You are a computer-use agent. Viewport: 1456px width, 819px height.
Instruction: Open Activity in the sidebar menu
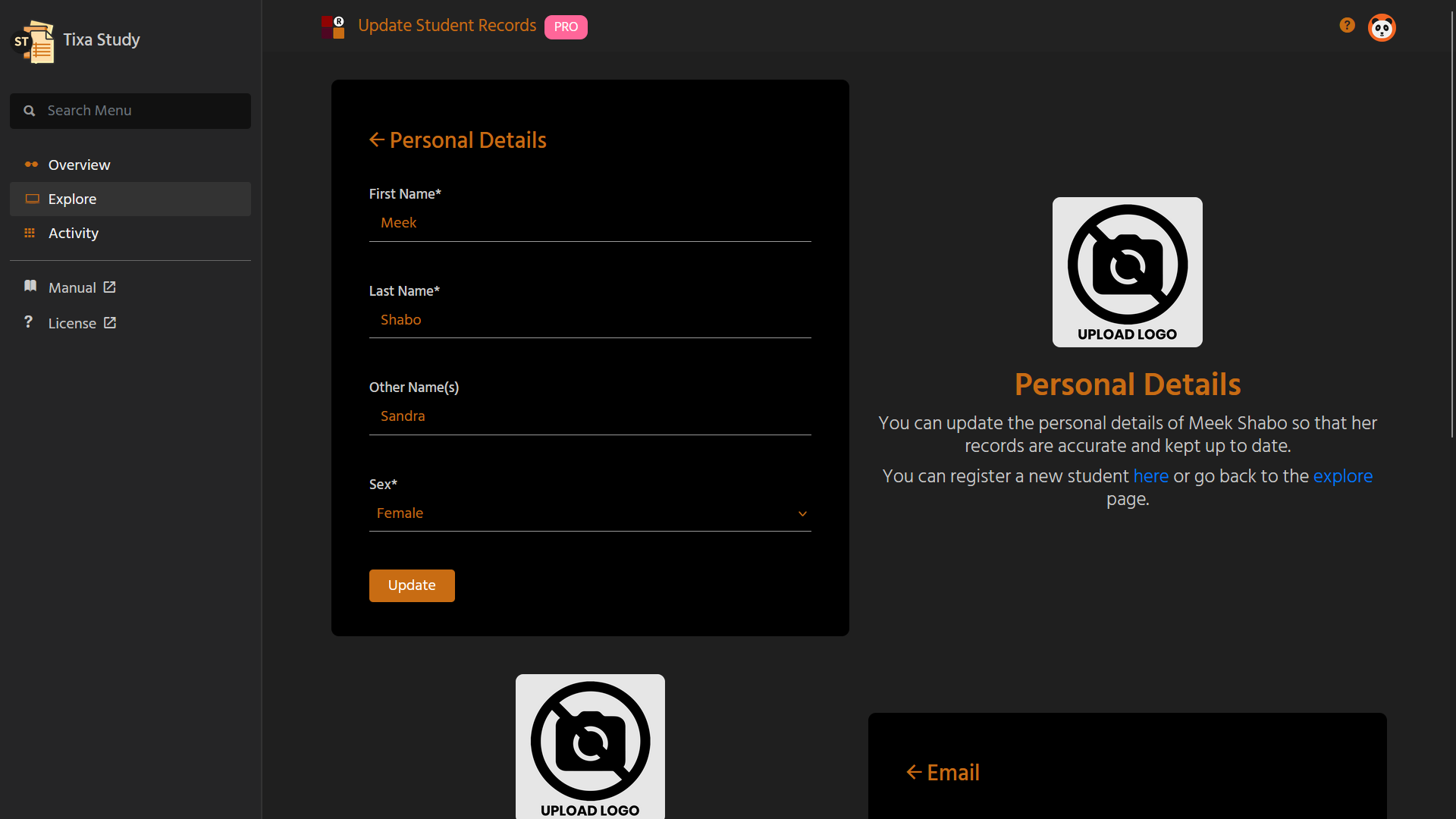coord(130,233)
